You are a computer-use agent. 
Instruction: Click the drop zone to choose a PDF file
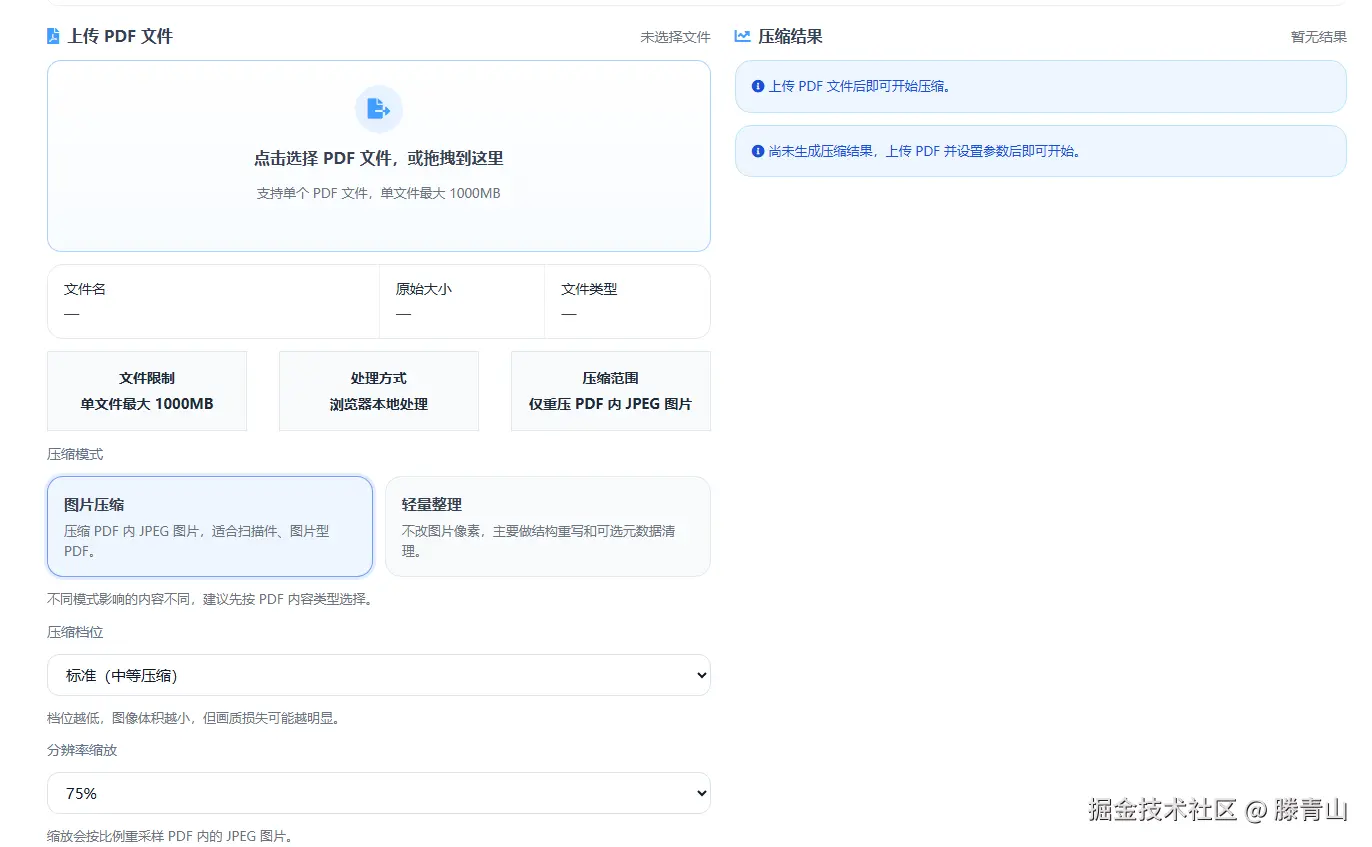[x=379, y=156]
